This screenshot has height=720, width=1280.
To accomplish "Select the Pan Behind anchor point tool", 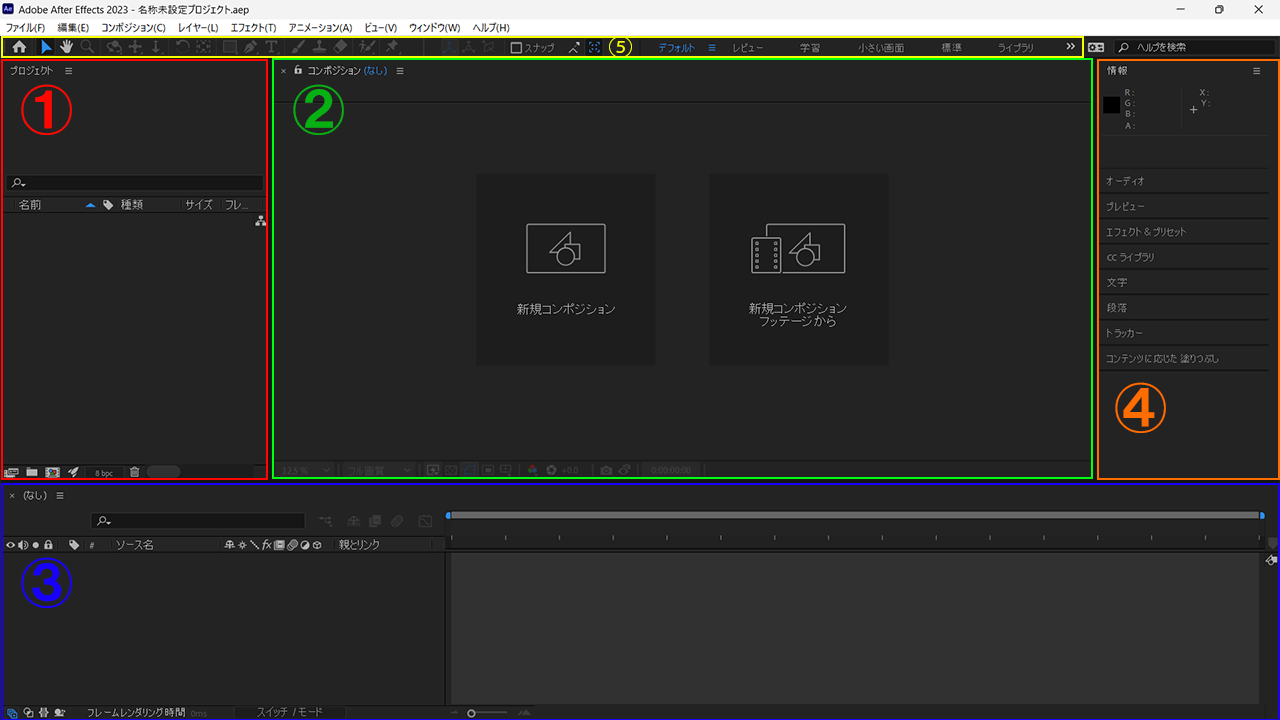I will [x=204, y=47].
